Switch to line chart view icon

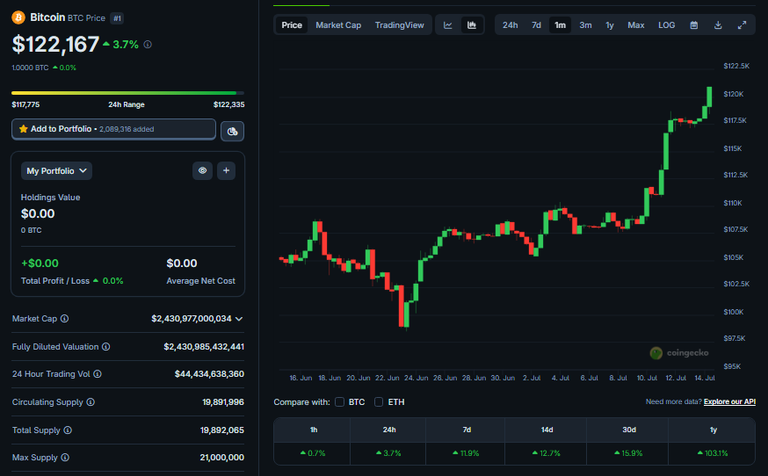[448, 25]
